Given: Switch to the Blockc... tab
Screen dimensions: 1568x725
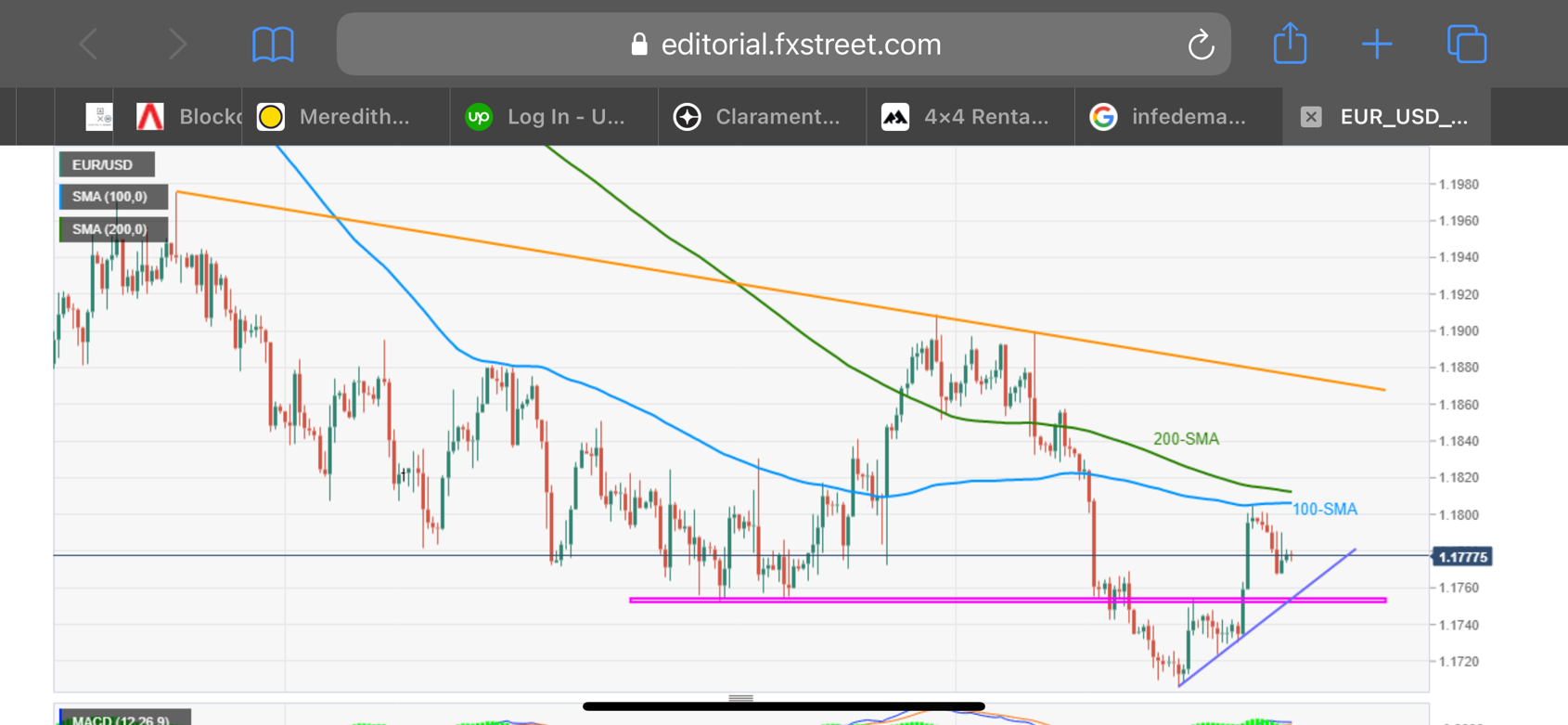Looking at the screenshot, I should point(190,117).
